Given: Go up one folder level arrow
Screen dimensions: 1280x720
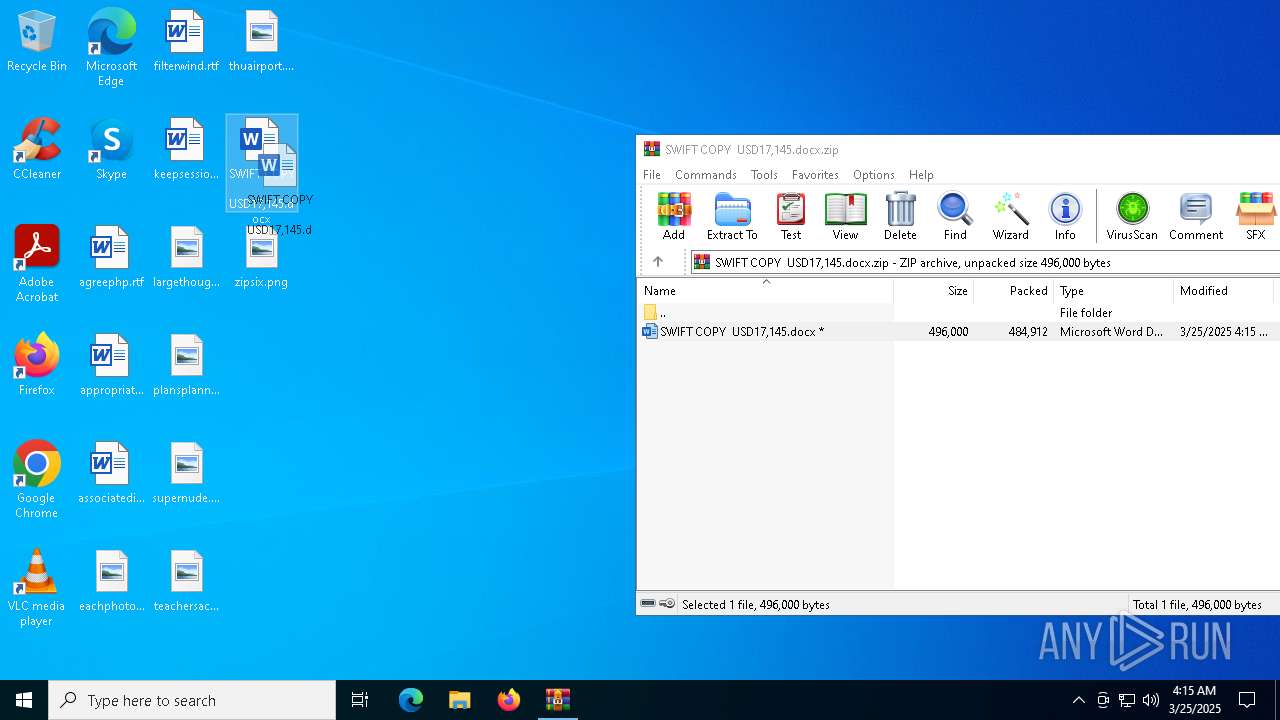Looking at the screenshot, I should pos(658,262).
